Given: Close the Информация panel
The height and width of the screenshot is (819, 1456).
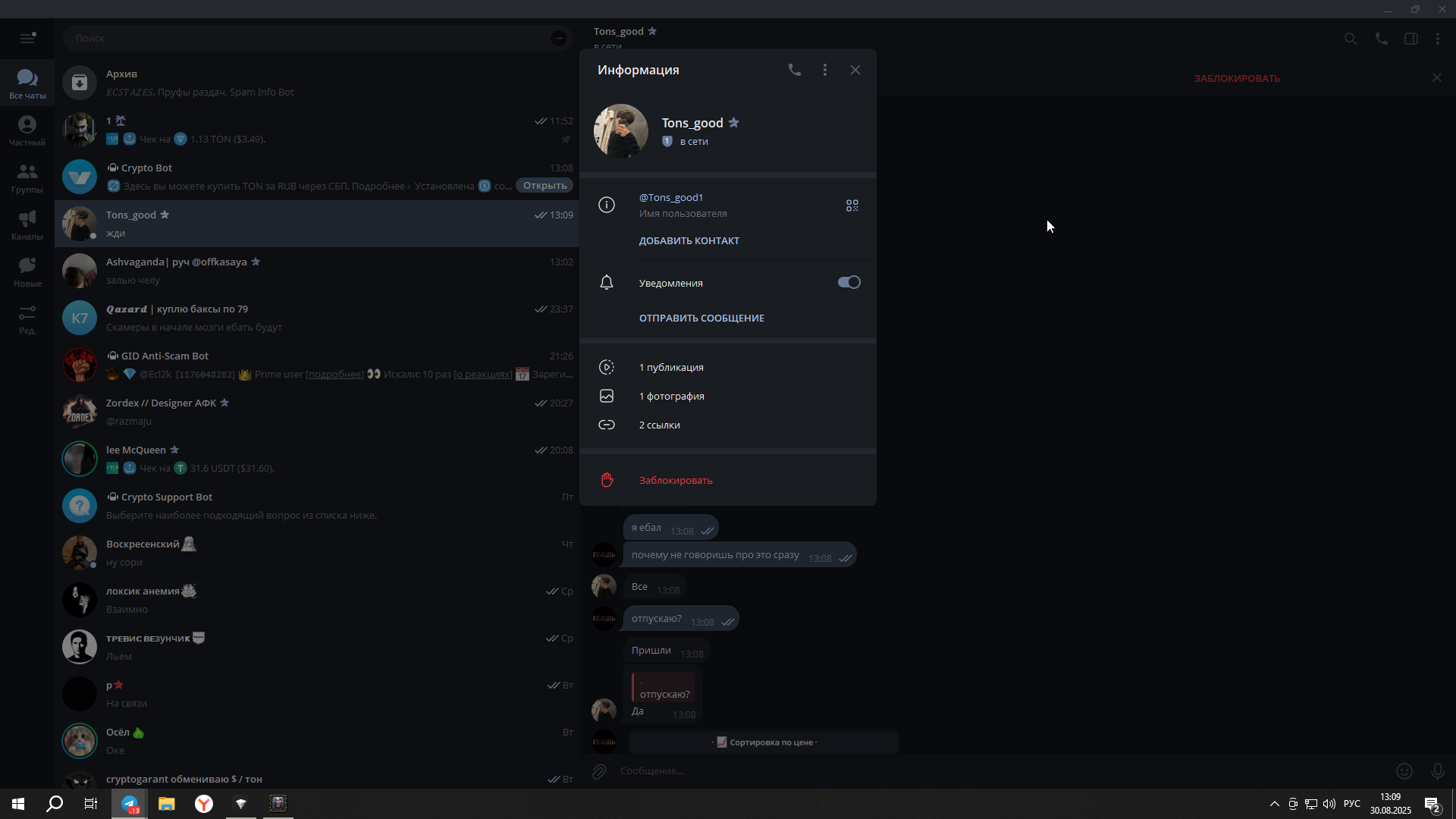Looking at the screenshot, I should click(855, 70).
